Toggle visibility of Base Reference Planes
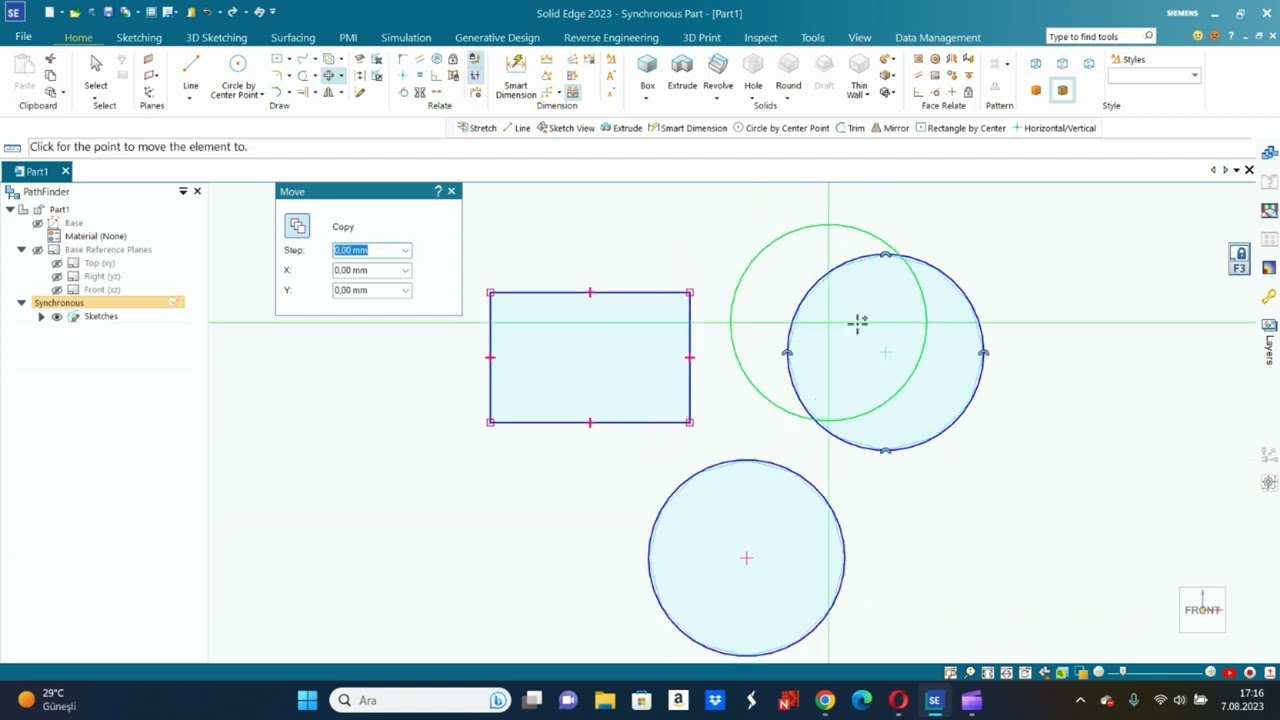 click(38, 250)
